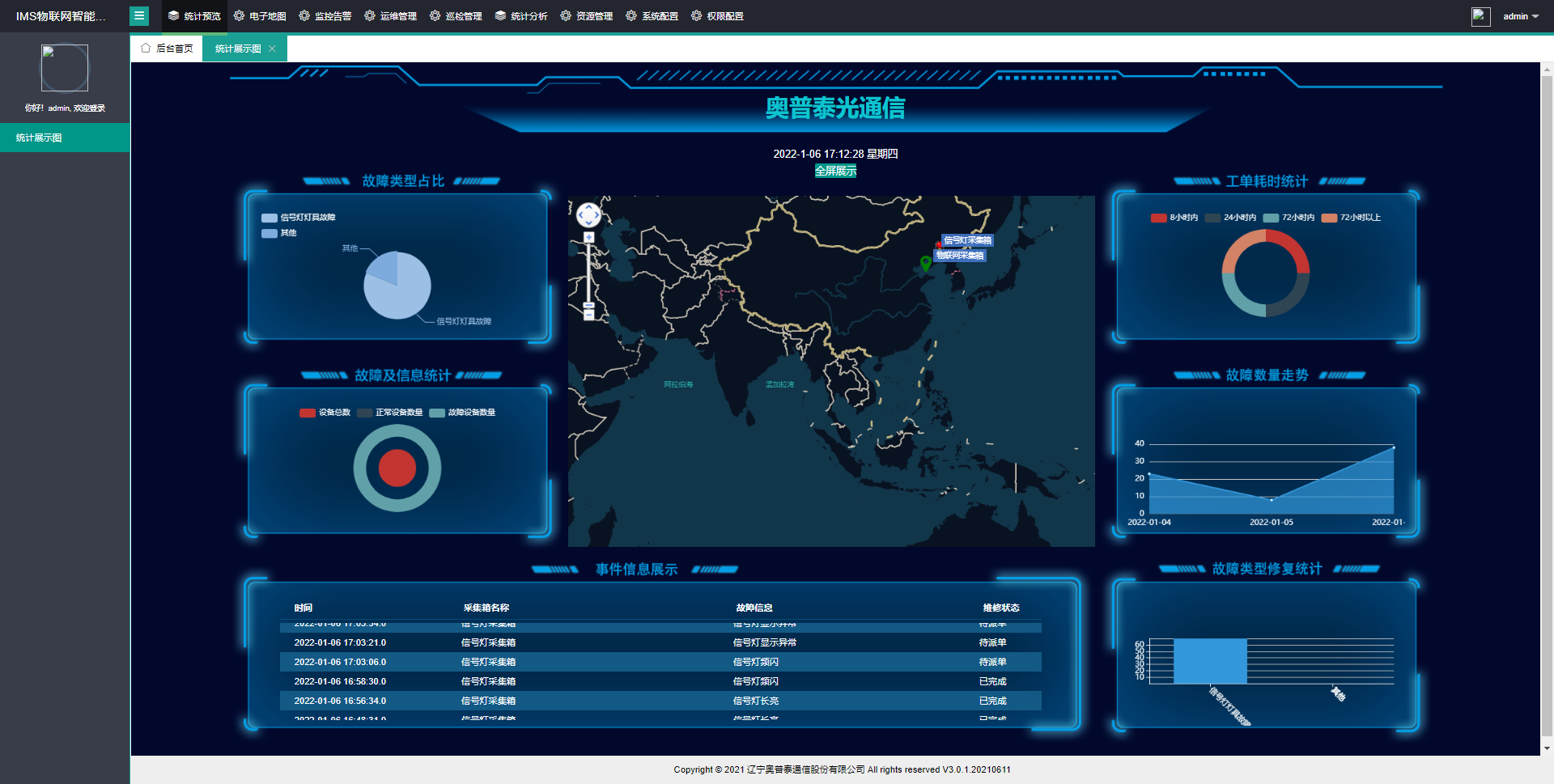Pan the map up with arrow control
The height and width of the screenshot is (784, 1554).
tap(588, 207)
